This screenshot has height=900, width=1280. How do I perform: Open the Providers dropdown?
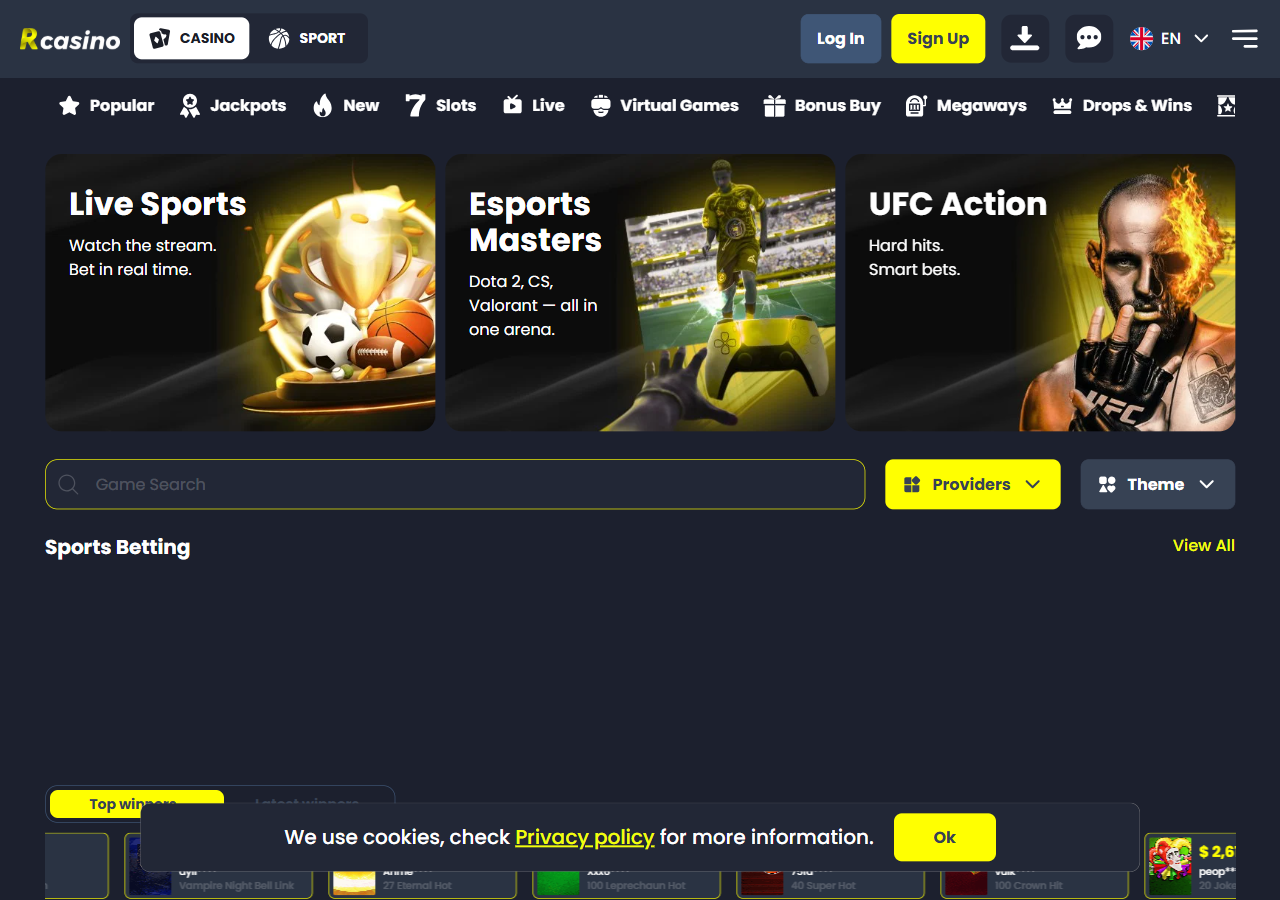pos(972,484)
